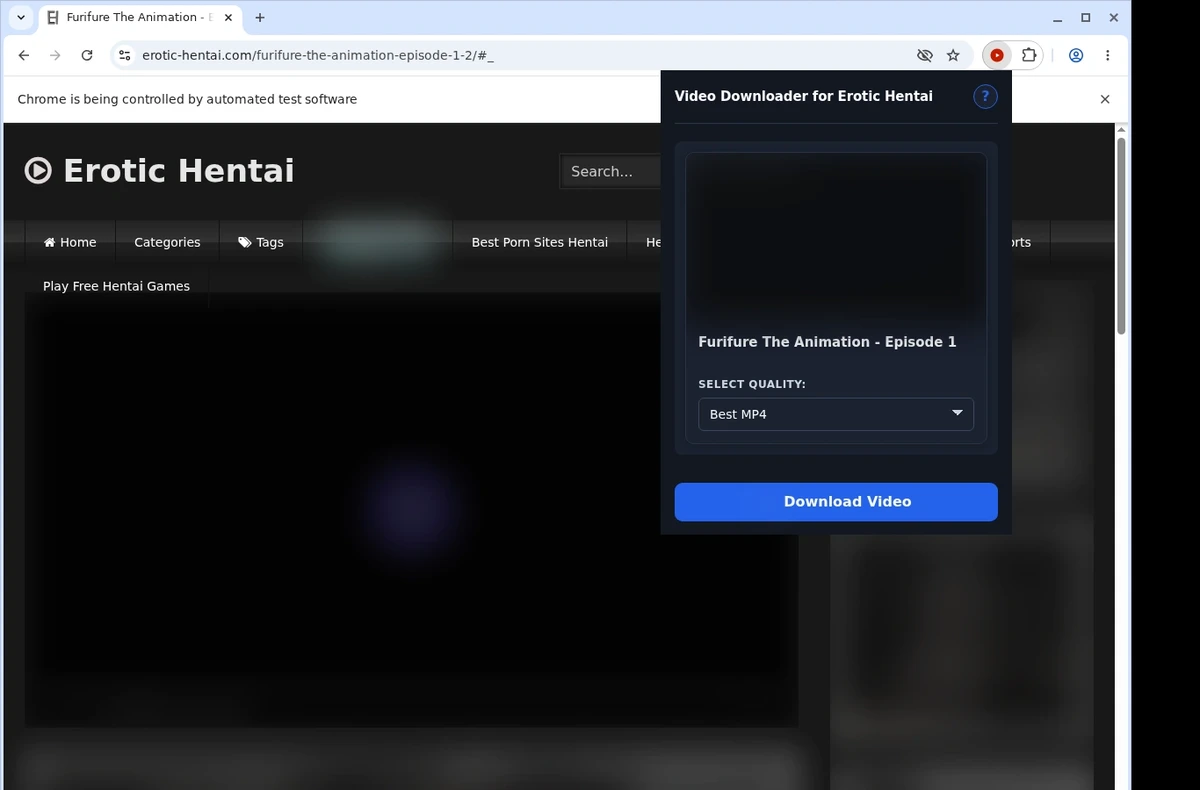The image size is (1200, 790).
Task: Bookmark this page with the star
Action: click(953, 56)
